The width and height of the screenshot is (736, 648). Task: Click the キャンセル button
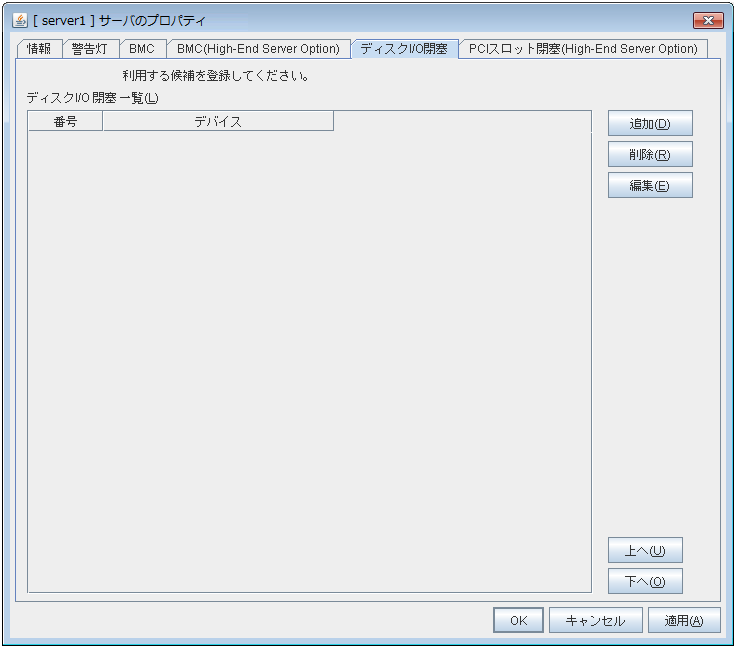595,620
